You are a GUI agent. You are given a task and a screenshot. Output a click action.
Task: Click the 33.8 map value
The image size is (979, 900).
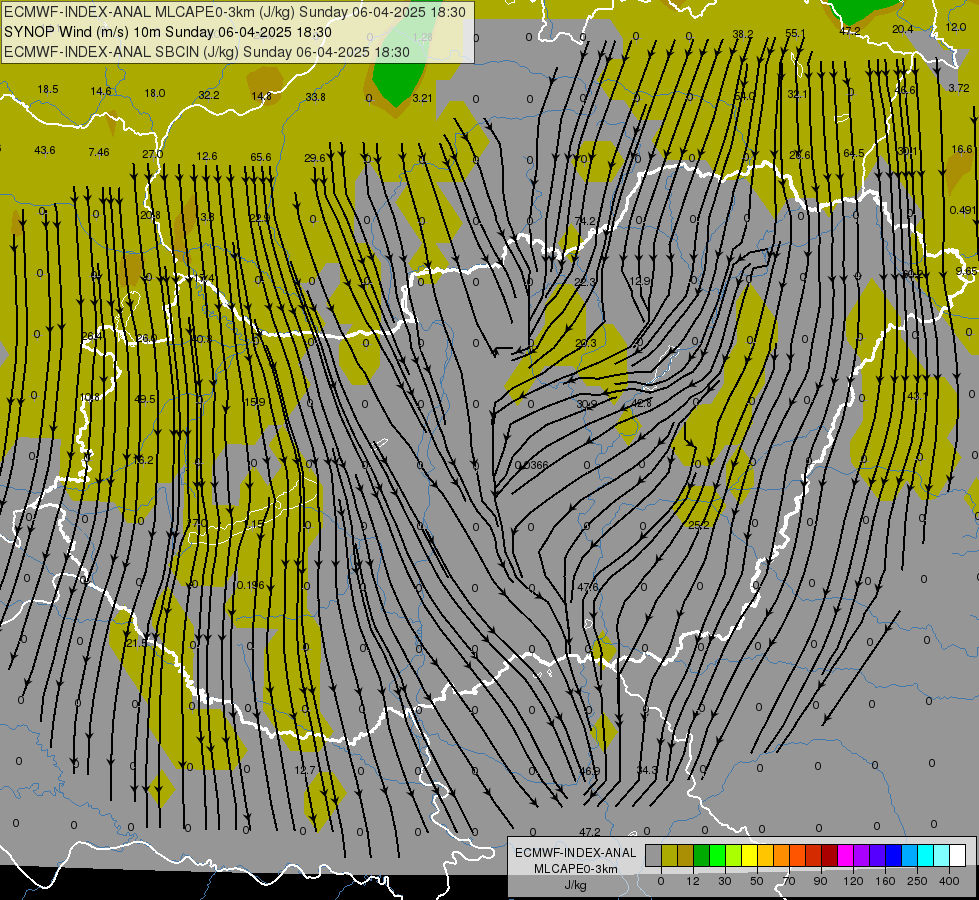pos(315,97)
